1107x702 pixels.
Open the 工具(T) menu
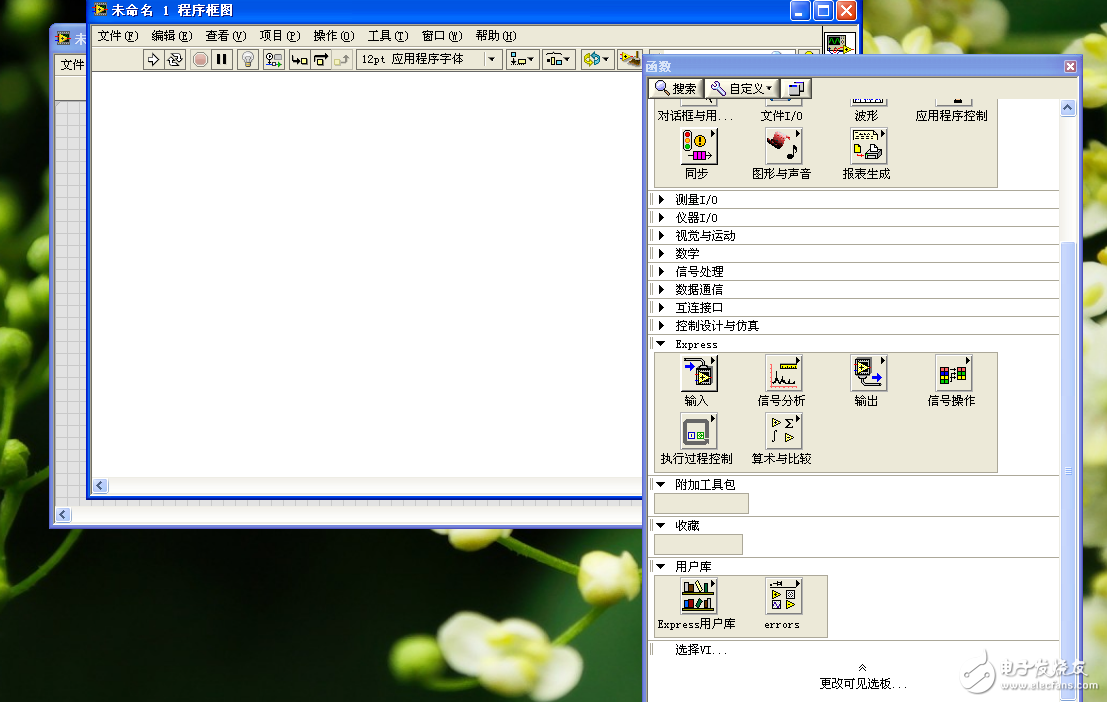tap(388, 36)
